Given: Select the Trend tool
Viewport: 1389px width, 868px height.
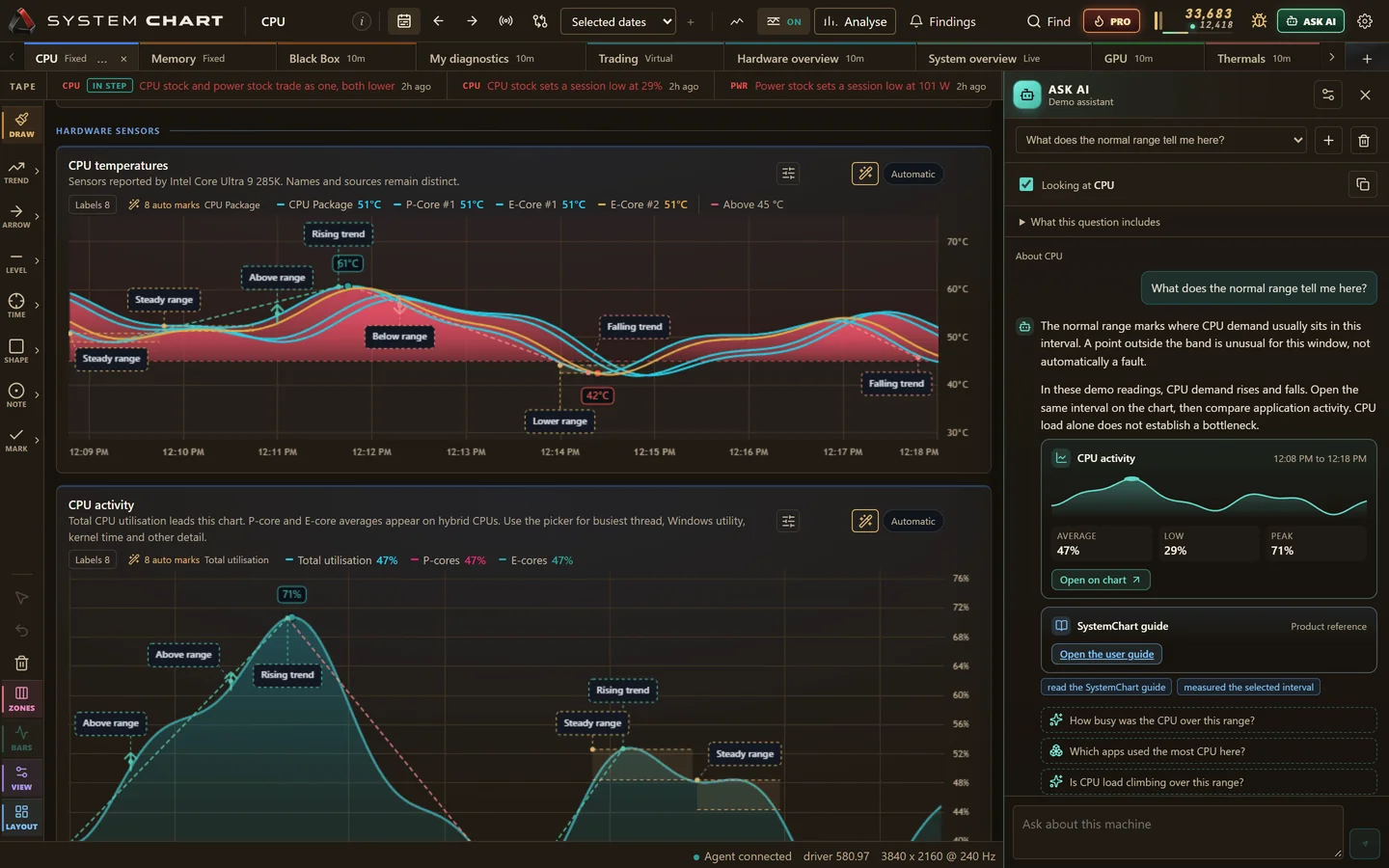Looking at the screenshot, I should click(16, 172).
